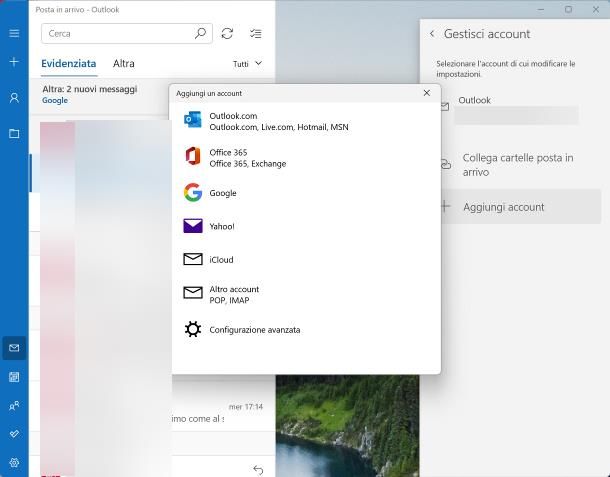Click the Yahoo! envelope icon
The height and width of the screenshot is (477, 610).
pos(193,226)
